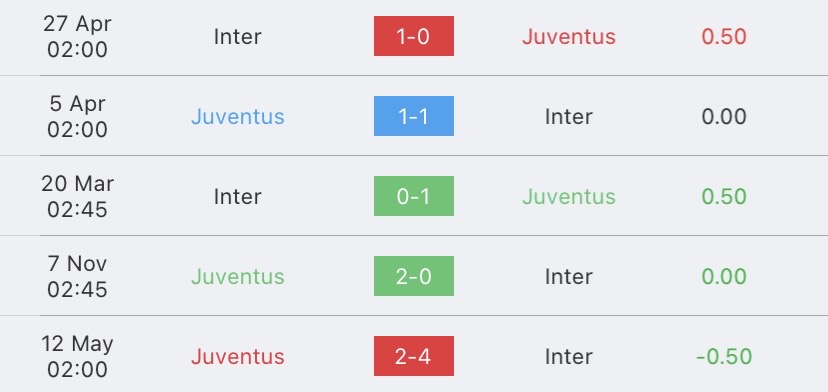Select Inter in the 12 May row

pos(569,357)
